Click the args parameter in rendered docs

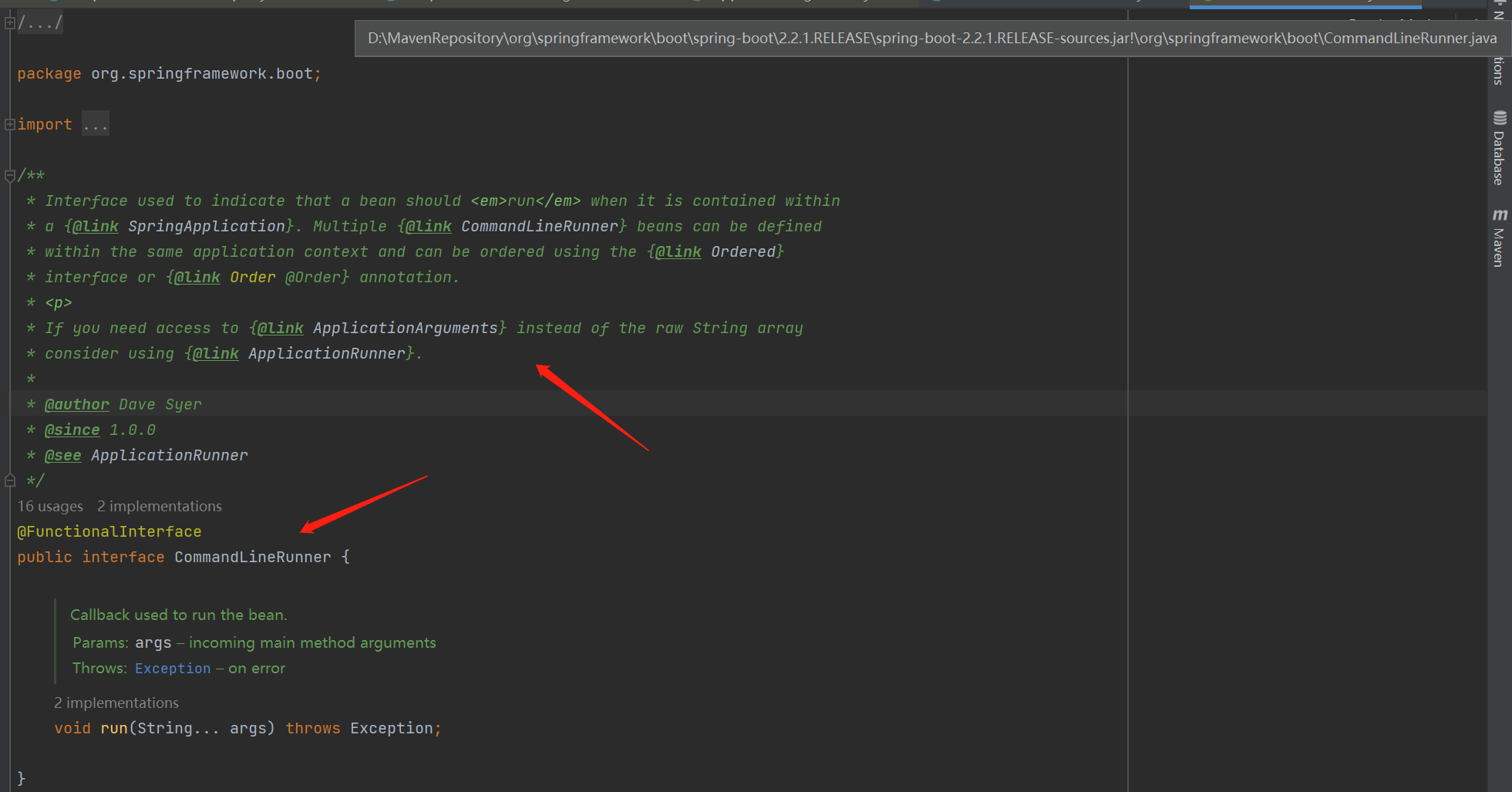(x=153, y=643)
